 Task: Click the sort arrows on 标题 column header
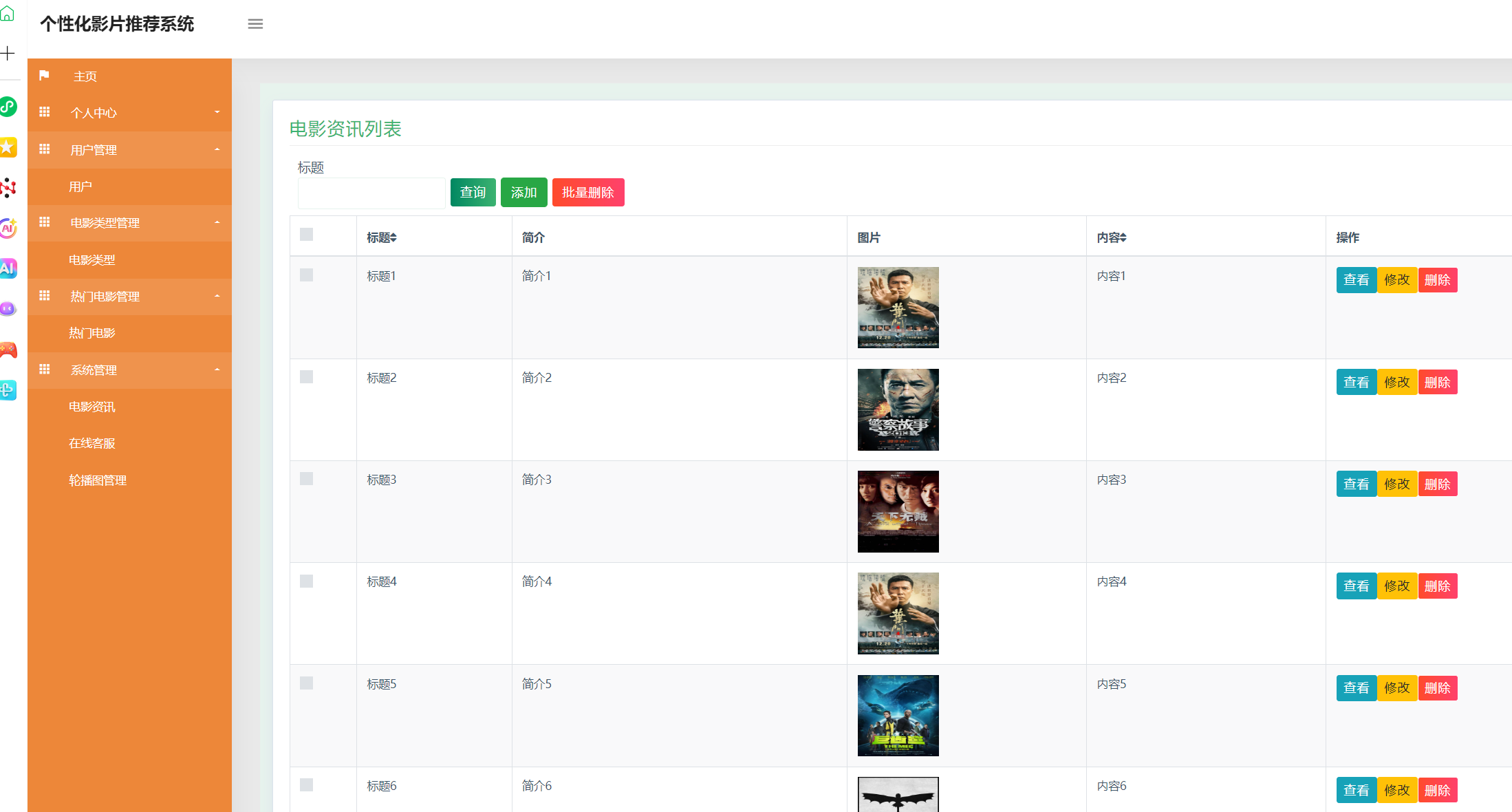393,237
